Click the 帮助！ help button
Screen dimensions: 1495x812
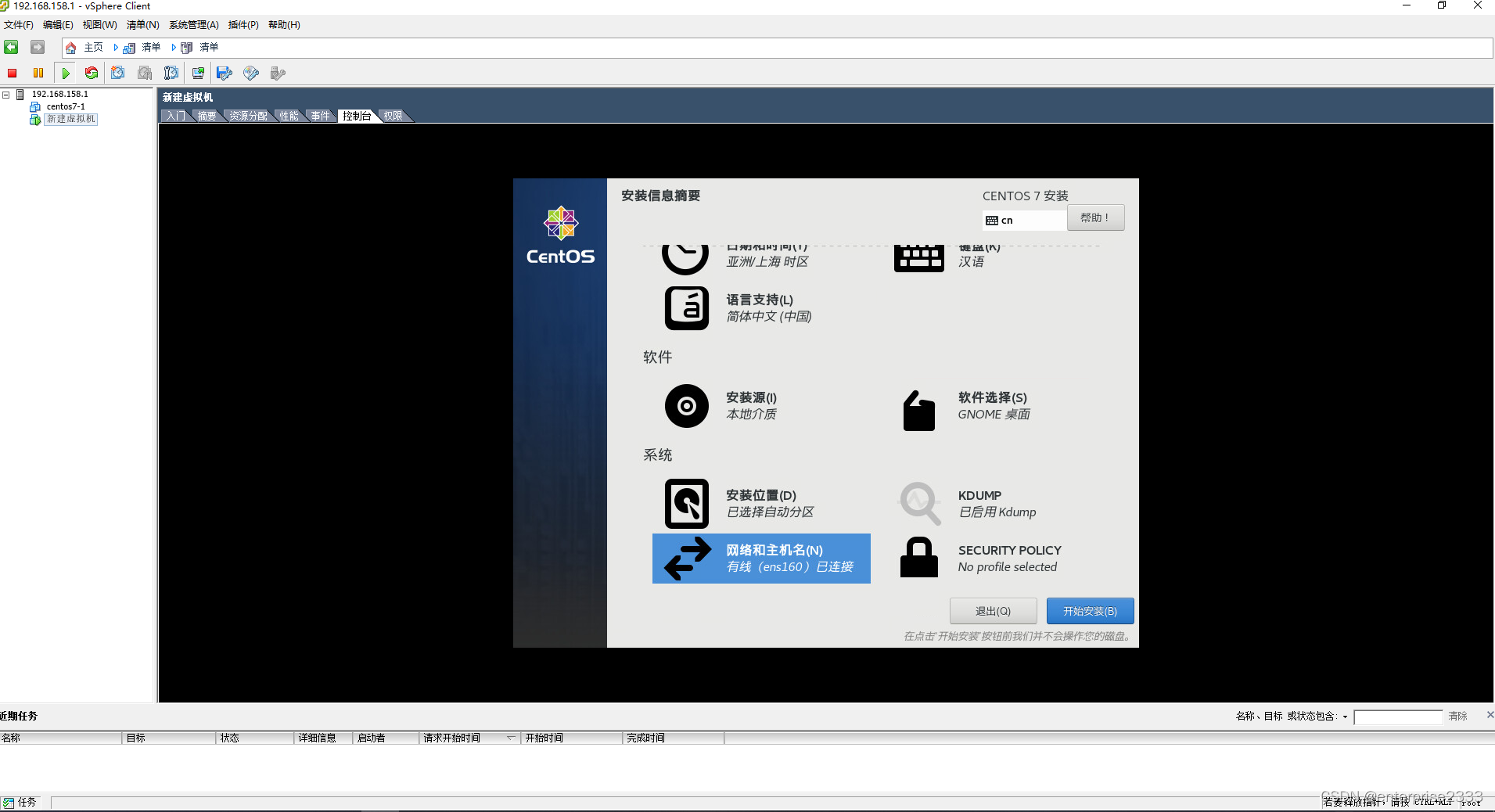point(1095,218)
